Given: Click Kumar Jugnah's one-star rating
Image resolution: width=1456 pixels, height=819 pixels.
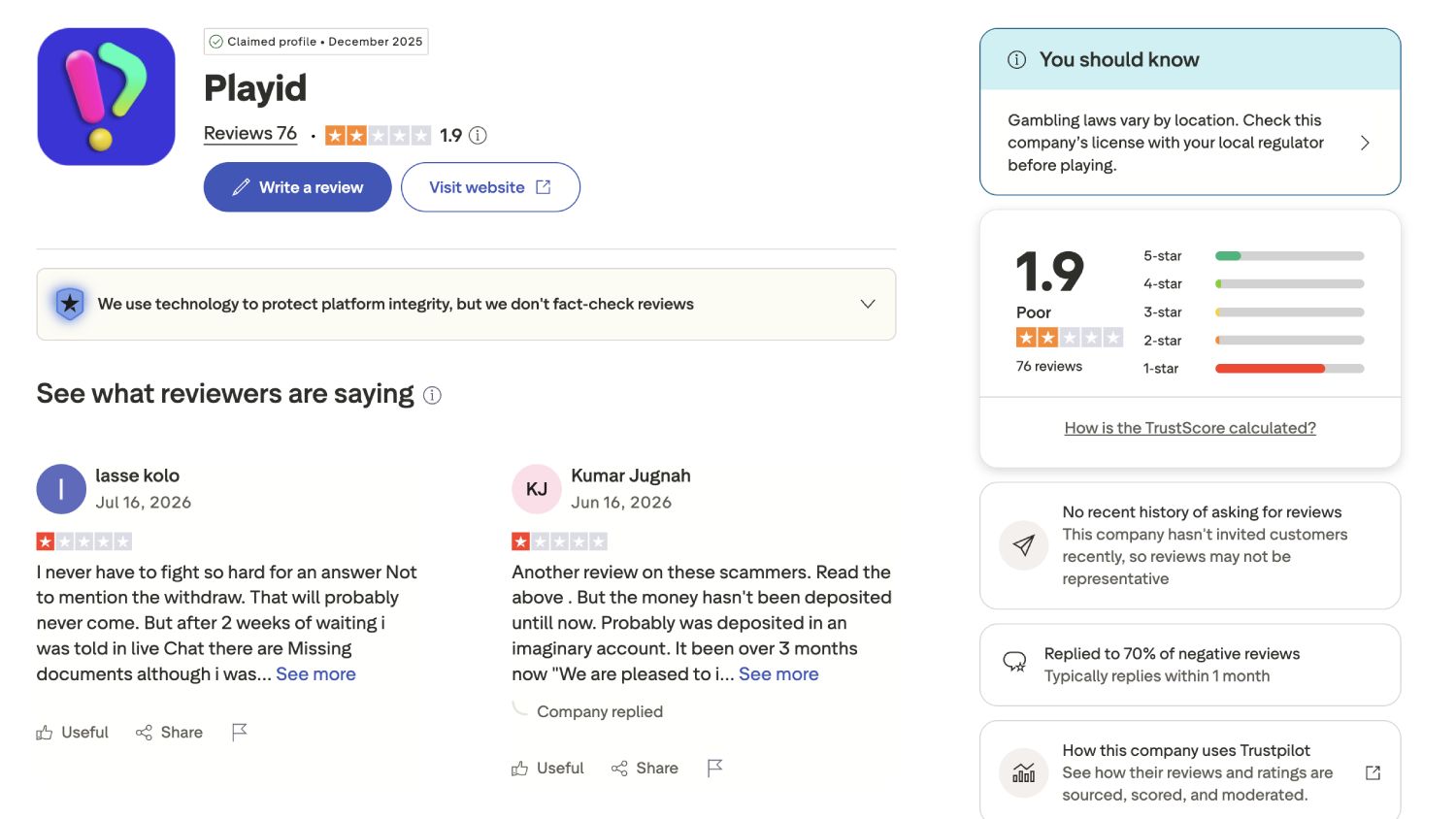Looking at the screenshot, I should pyautogui.click(x=559, y=541).
